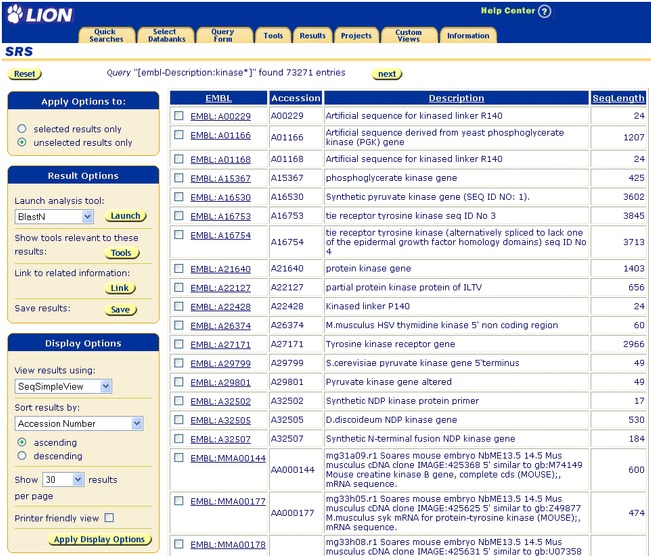This screenshot has width=651, height=556.
Task: Select 'unselected results only' radio option
Action: coord(22,142)
